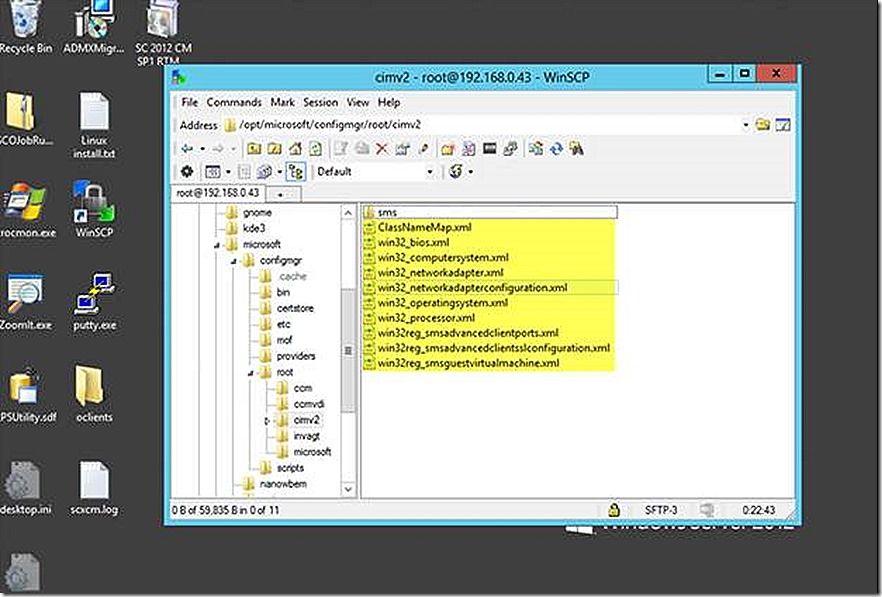The image size is (882, 597).
Task: Open the New Session dropdown arrow
Action: 470,172
